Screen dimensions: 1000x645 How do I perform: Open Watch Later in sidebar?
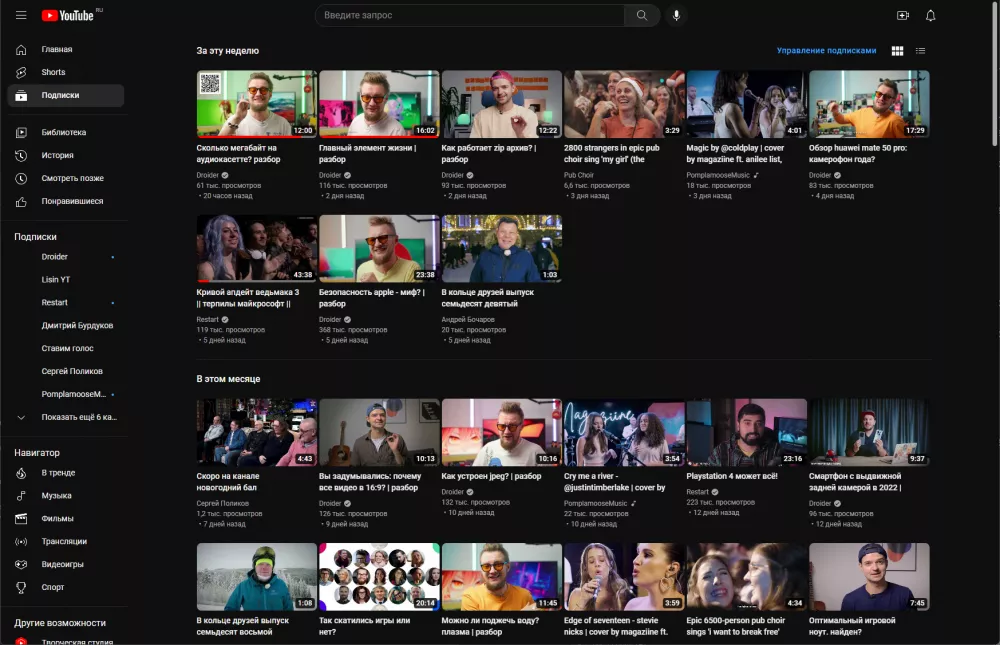(x=72, y=178)
